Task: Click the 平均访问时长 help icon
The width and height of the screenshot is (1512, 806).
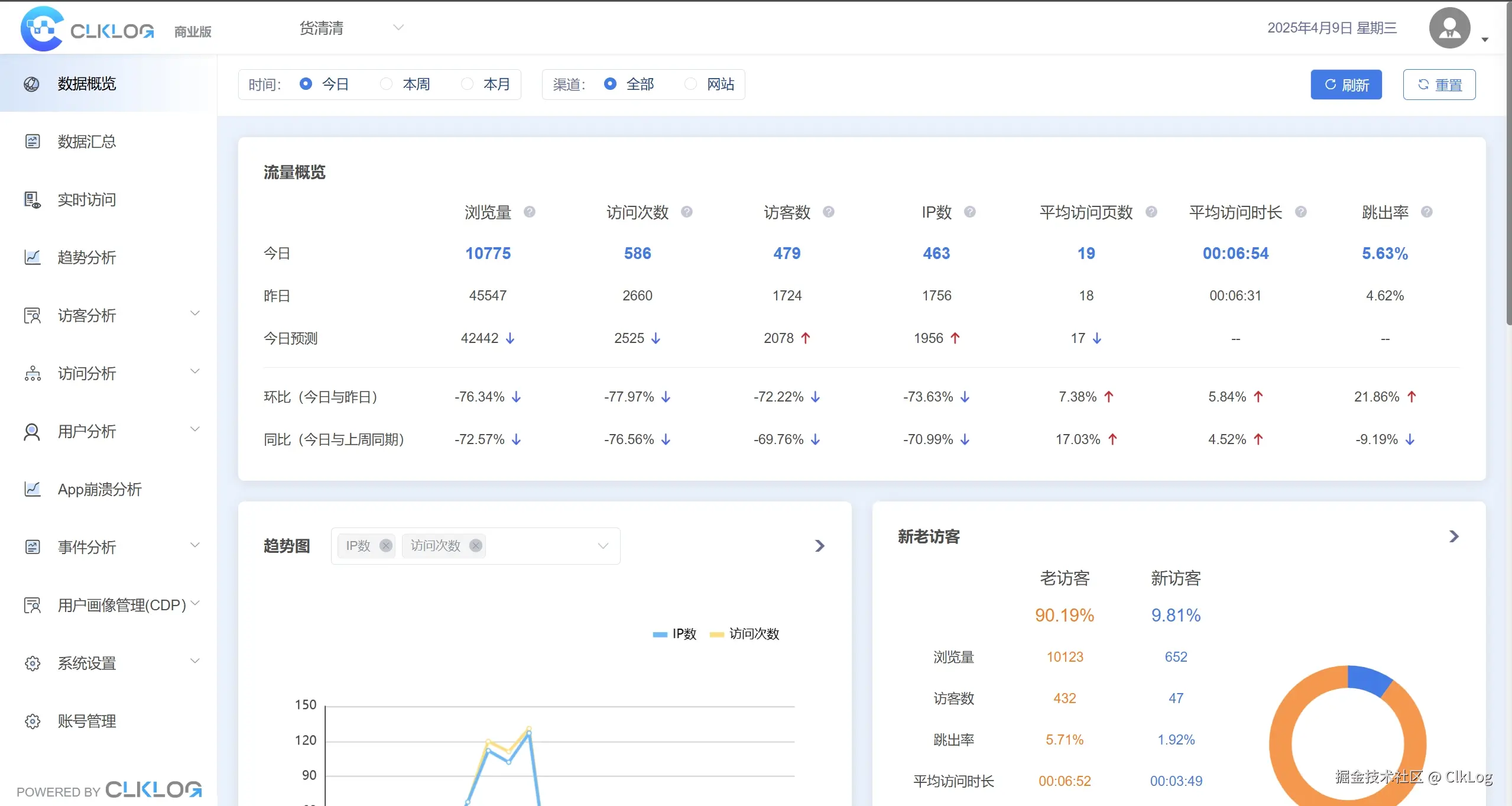Action: pyautogui.click(x=1300, y=212)
